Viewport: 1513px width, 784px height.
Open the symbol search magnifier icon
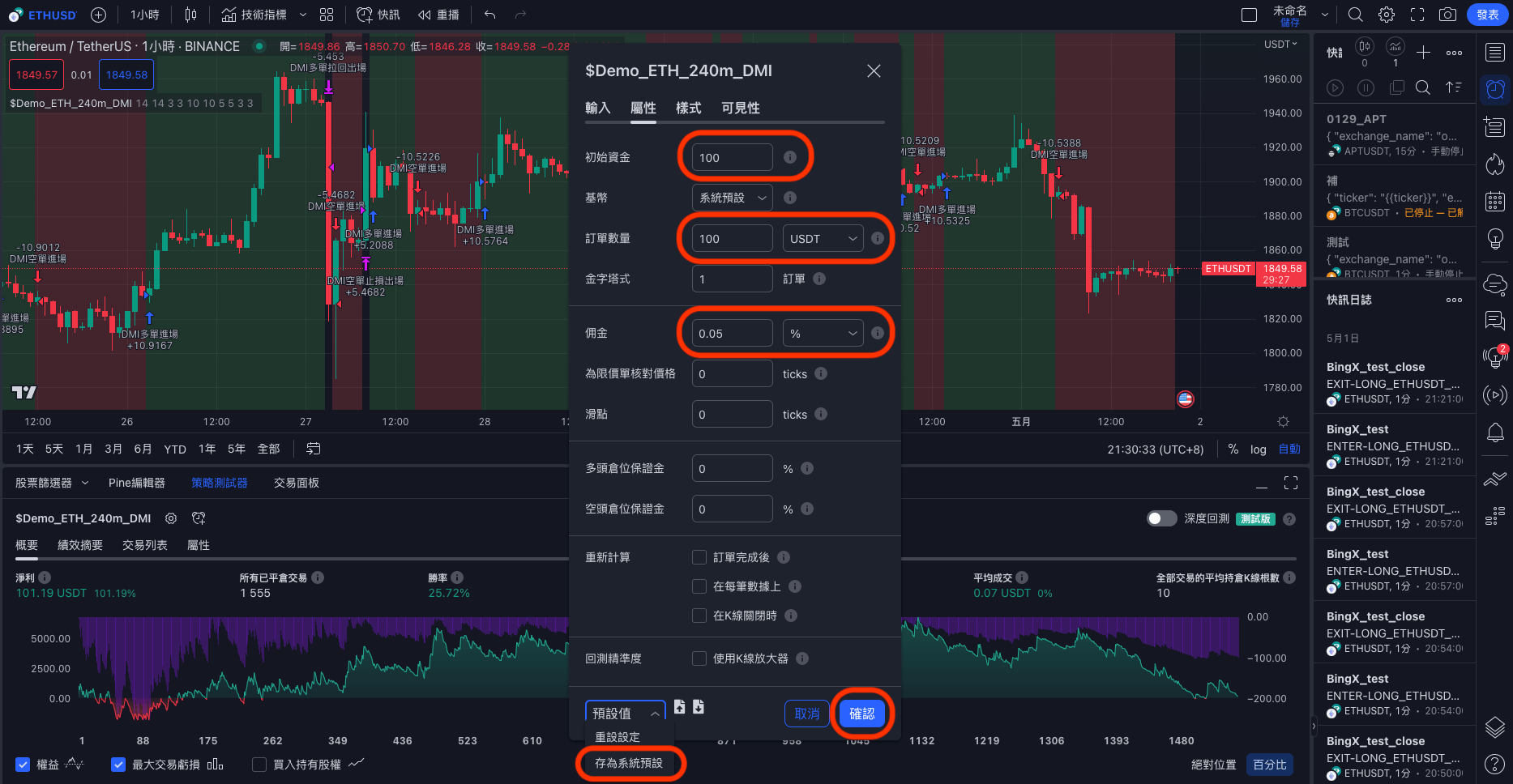(x=1355, y=15)
